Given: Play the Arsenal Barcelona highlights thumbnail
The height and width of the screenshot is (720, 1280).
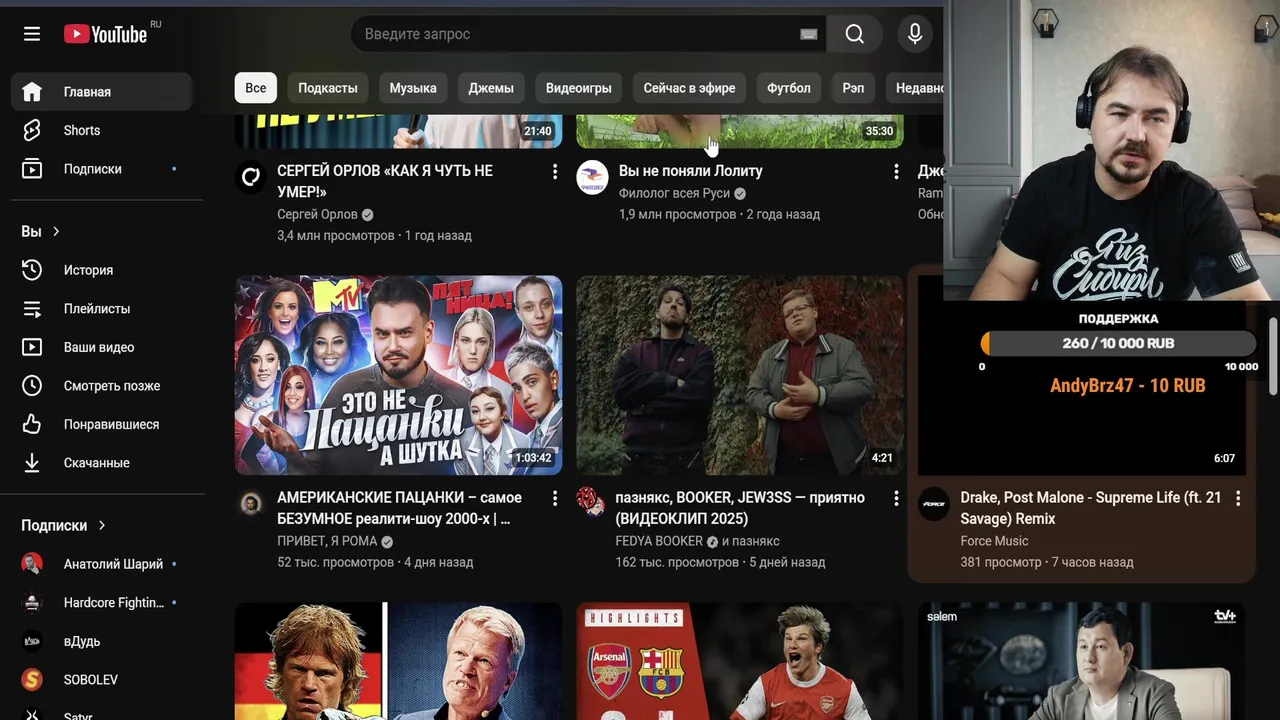Looking at the screenshot, I should click(x=740, y=661).
